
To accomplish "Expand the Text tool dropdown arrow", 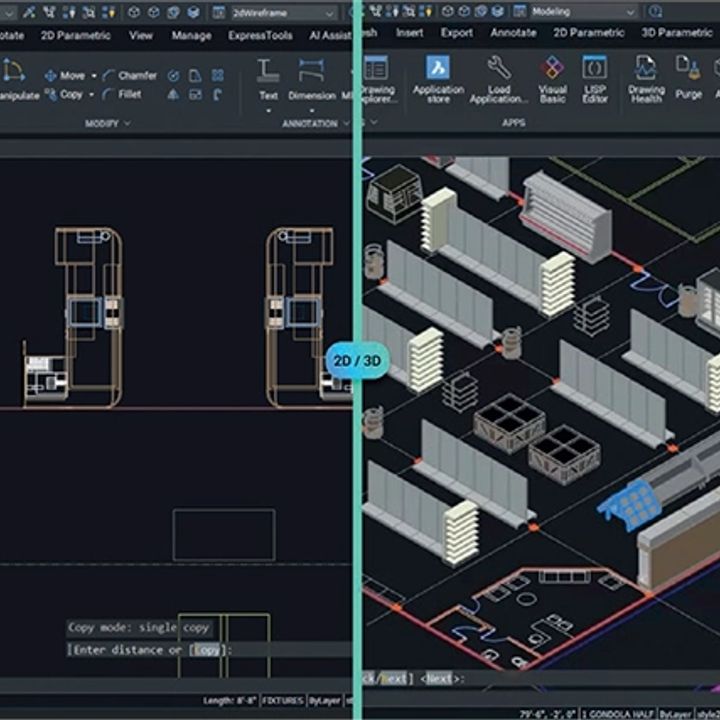I will click(268, 111).
